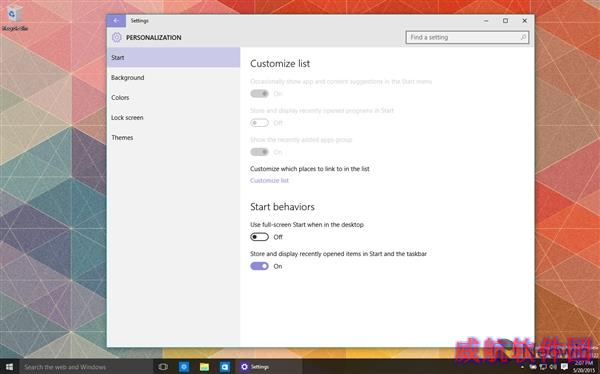600x374 pixels.
Task: Click the Customize list heading
Action: [x=280, y=64]
